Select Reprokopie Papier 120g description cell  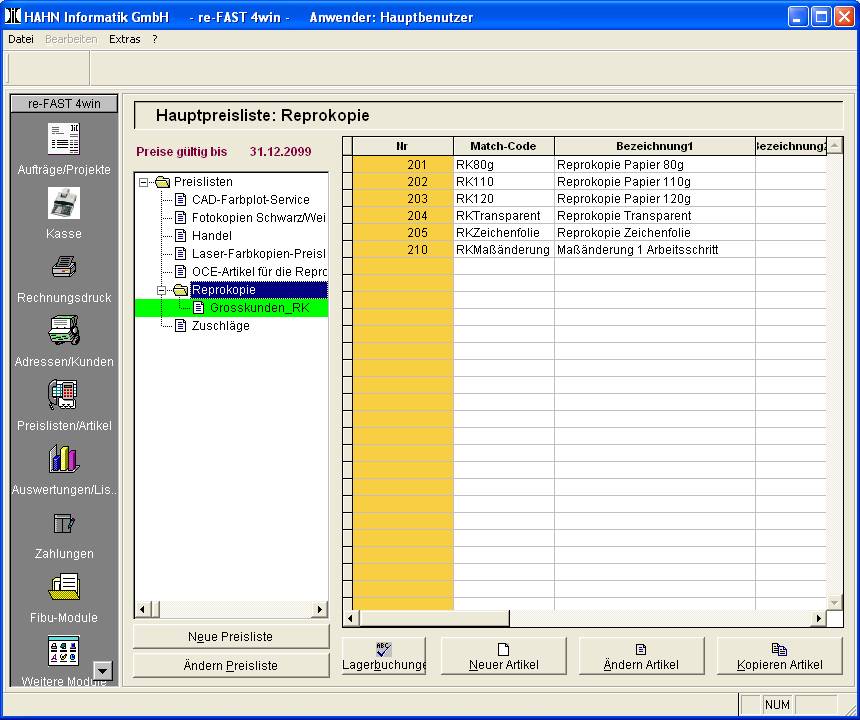coord(654,199)
